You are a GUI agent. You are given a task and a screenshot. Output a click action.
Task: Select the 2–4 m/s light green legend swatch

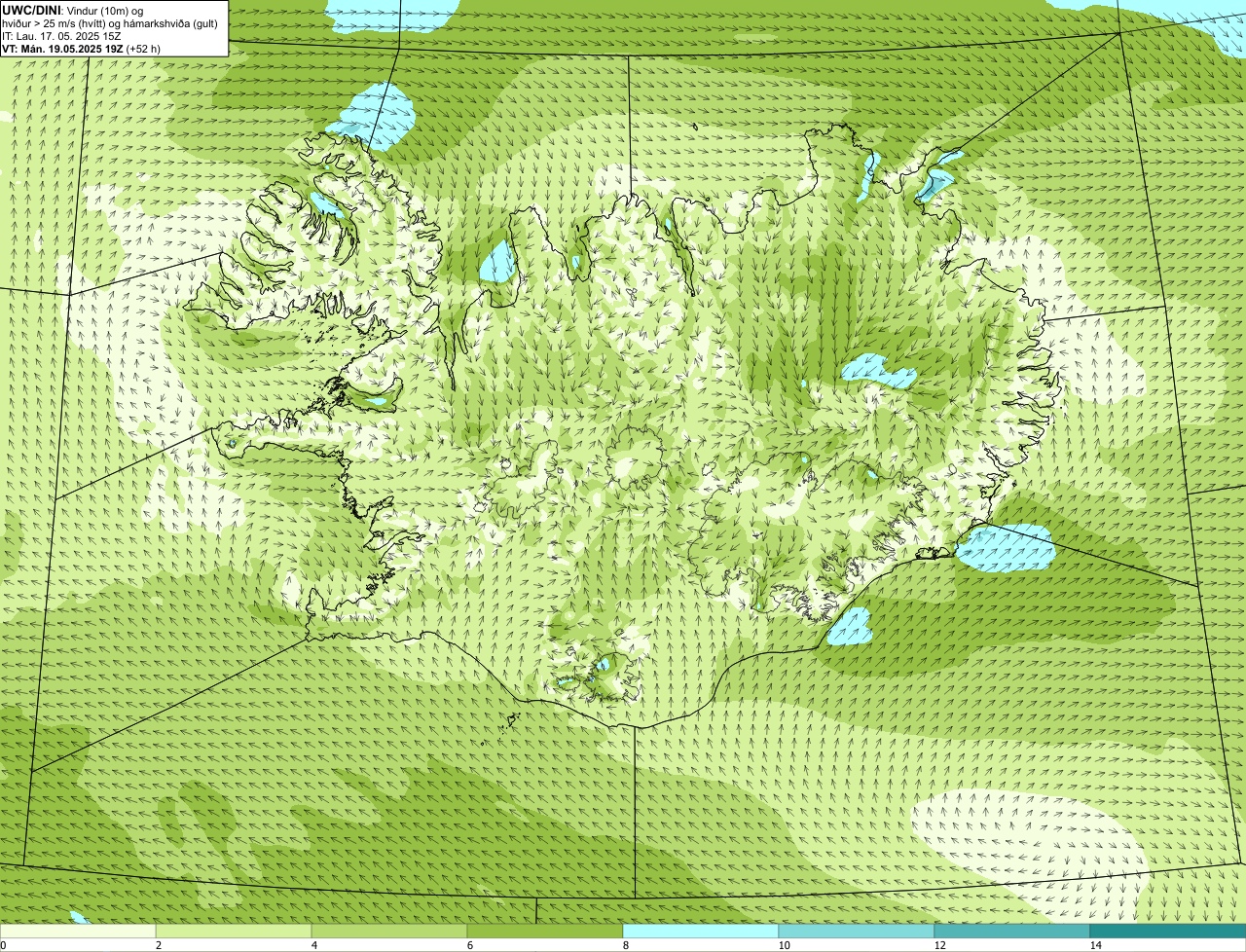[x=234, y=931]
